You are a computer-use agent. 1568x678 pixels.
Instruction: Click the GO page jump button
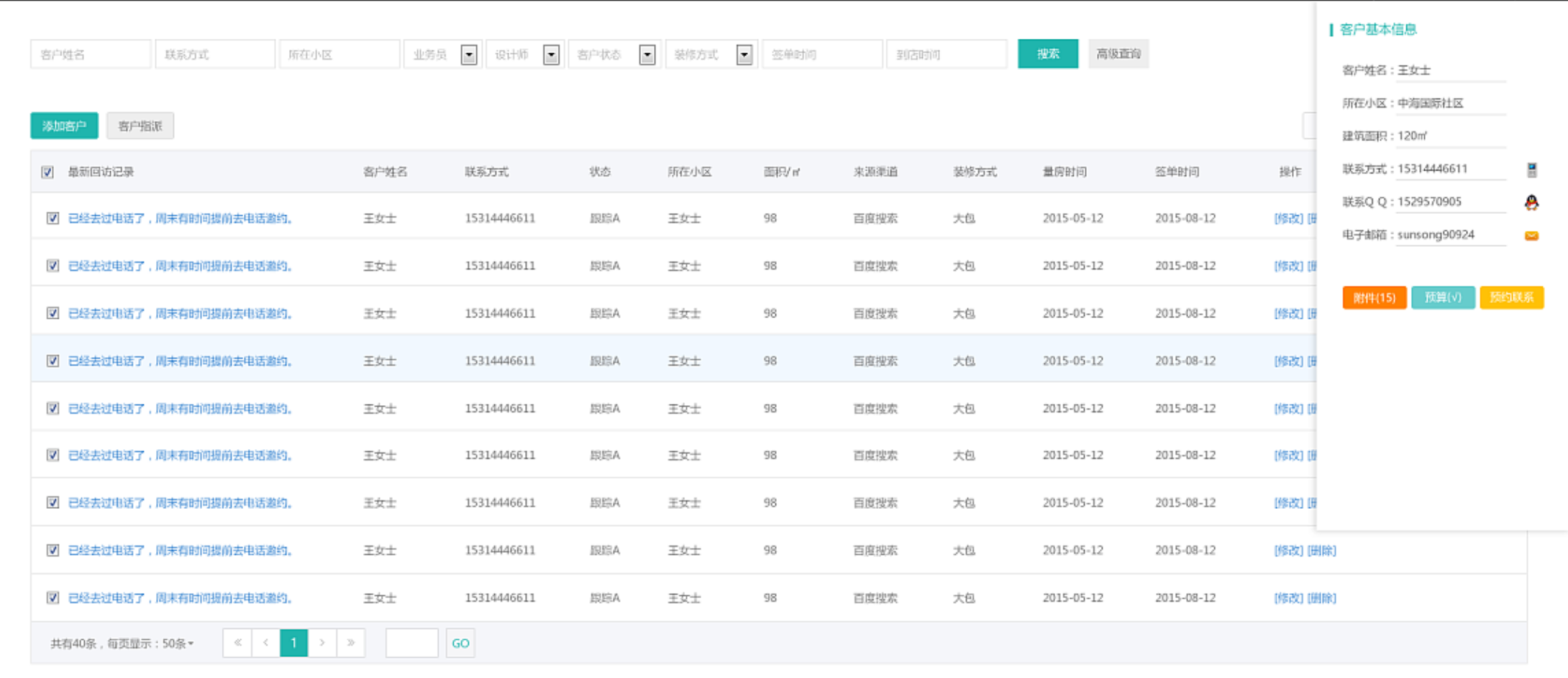point(460,643)
